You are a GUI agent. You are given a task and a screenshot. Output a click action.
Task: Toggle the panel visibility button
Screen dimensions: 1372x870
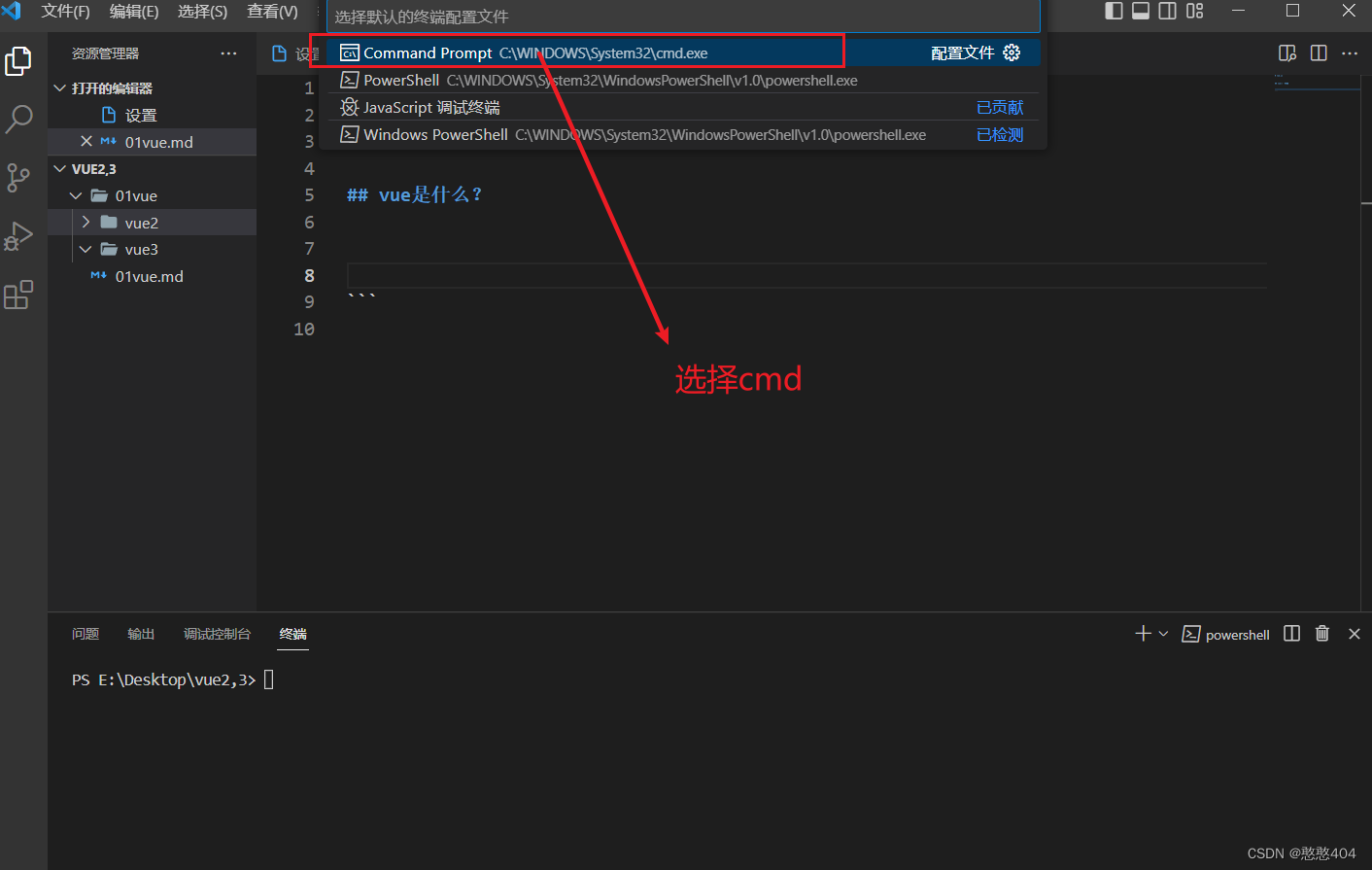tap(1139, 12)
